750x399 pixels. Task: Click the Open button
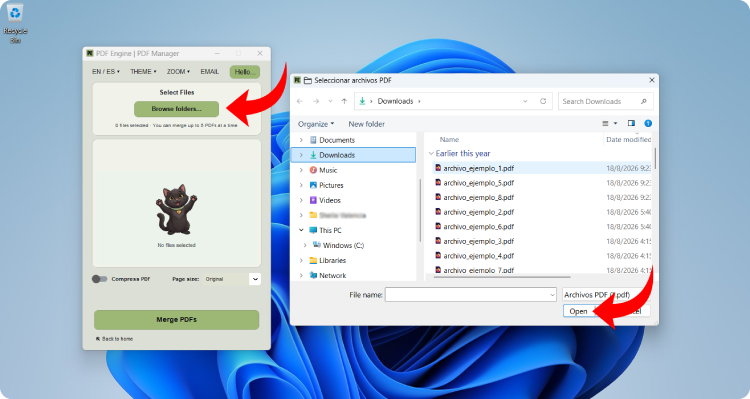578,311
